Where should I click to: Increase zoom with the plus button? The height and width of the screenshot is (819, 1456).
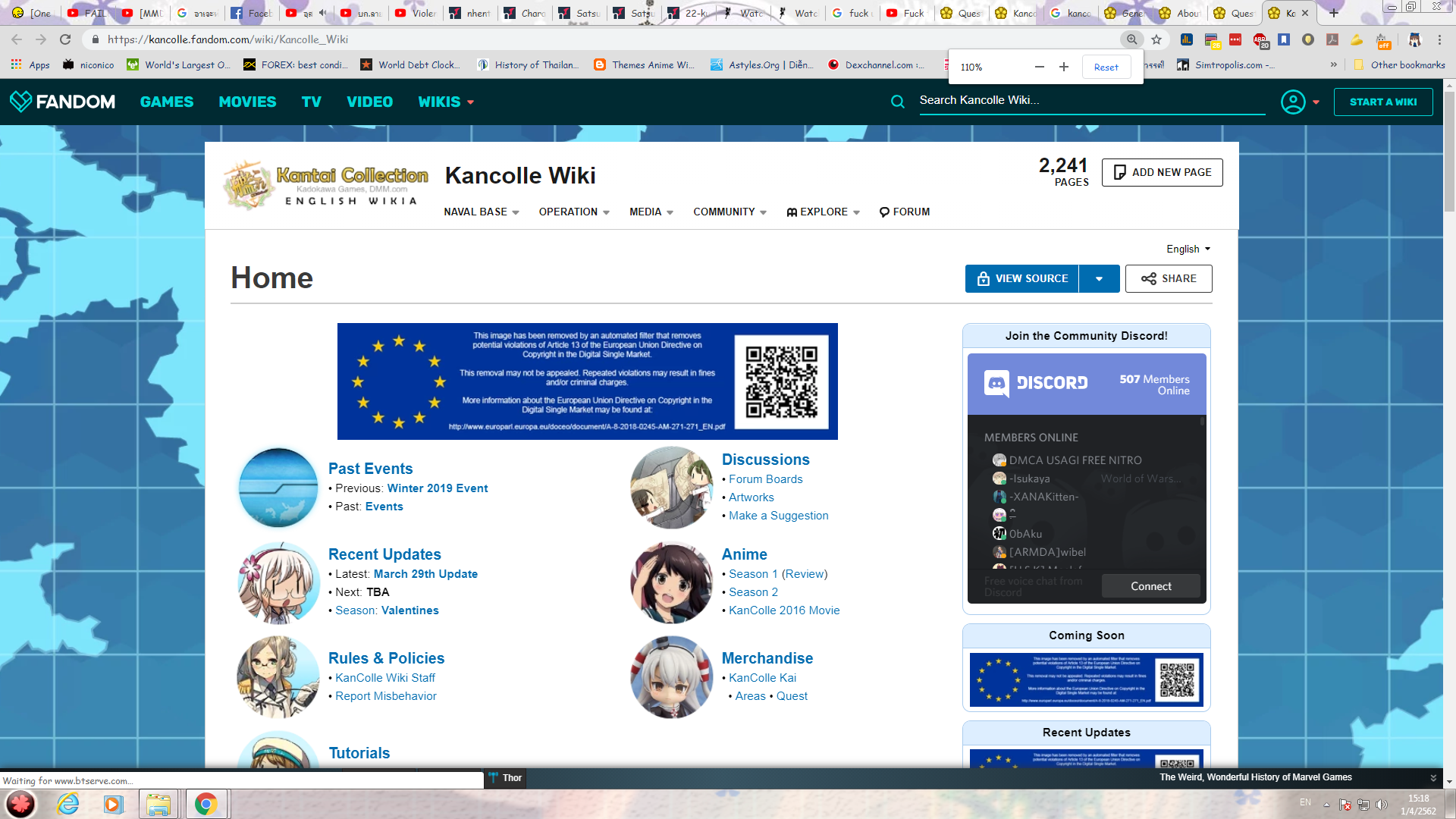(1064, 67)
